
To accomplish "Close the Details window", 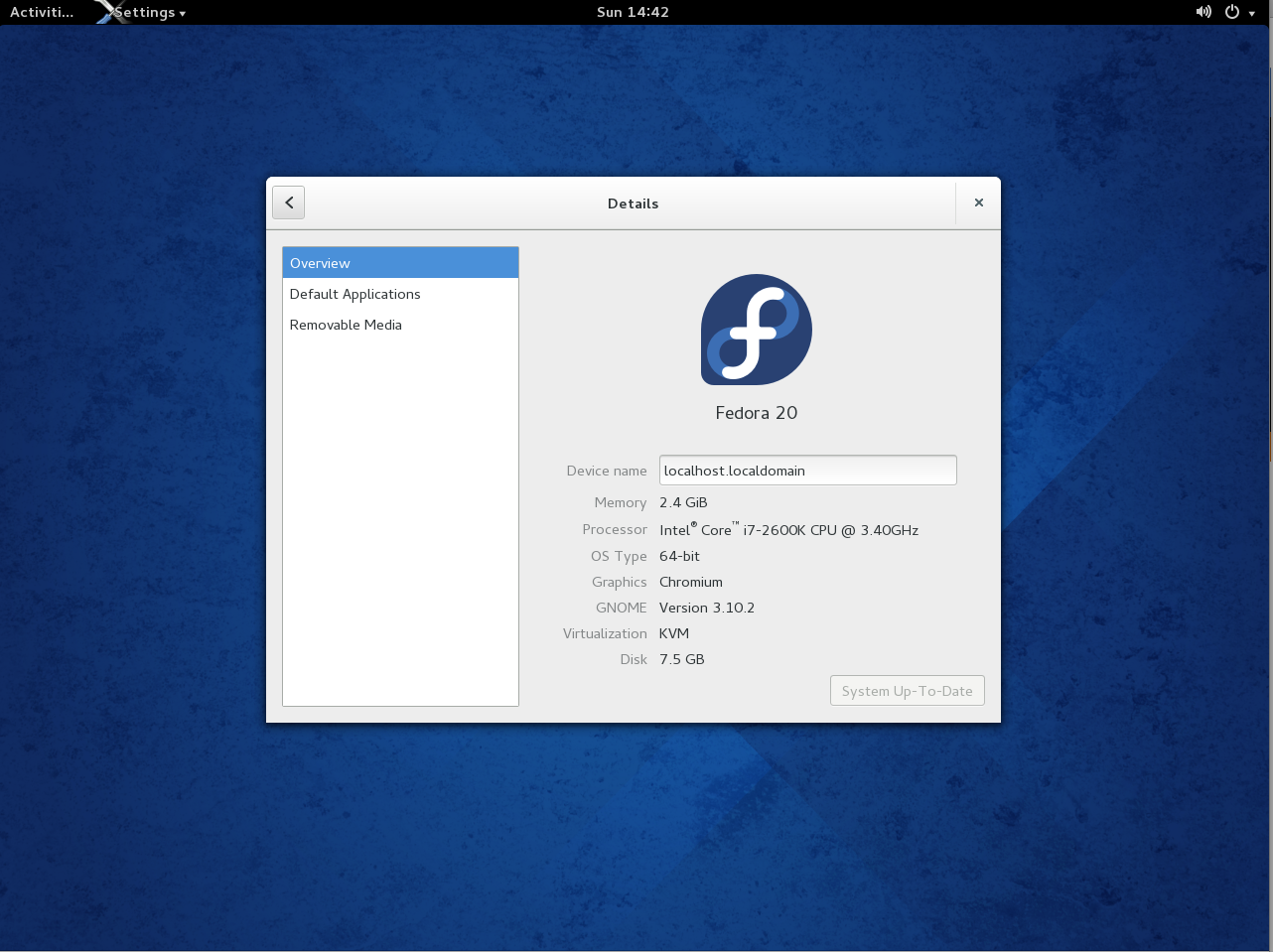I will 979,203.
